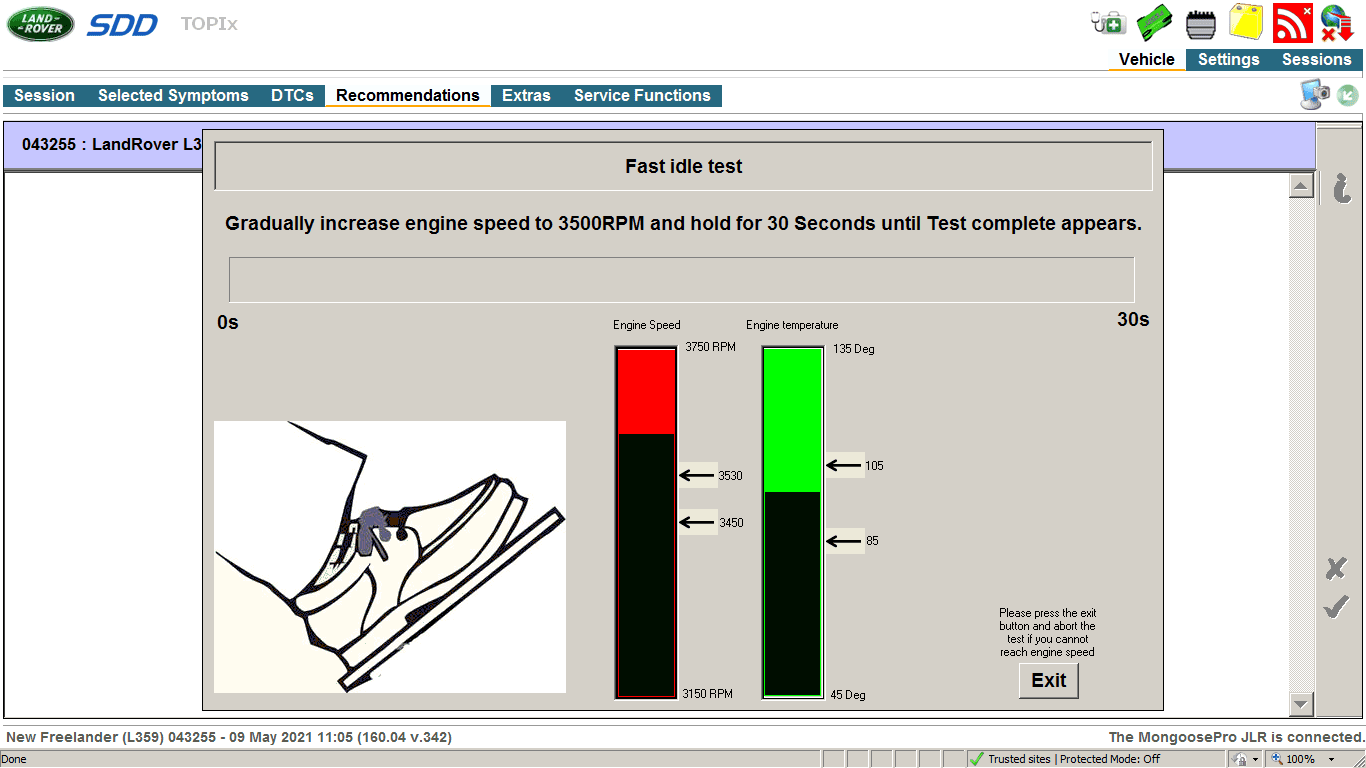Click the '0s' start label

click(228, 322)
